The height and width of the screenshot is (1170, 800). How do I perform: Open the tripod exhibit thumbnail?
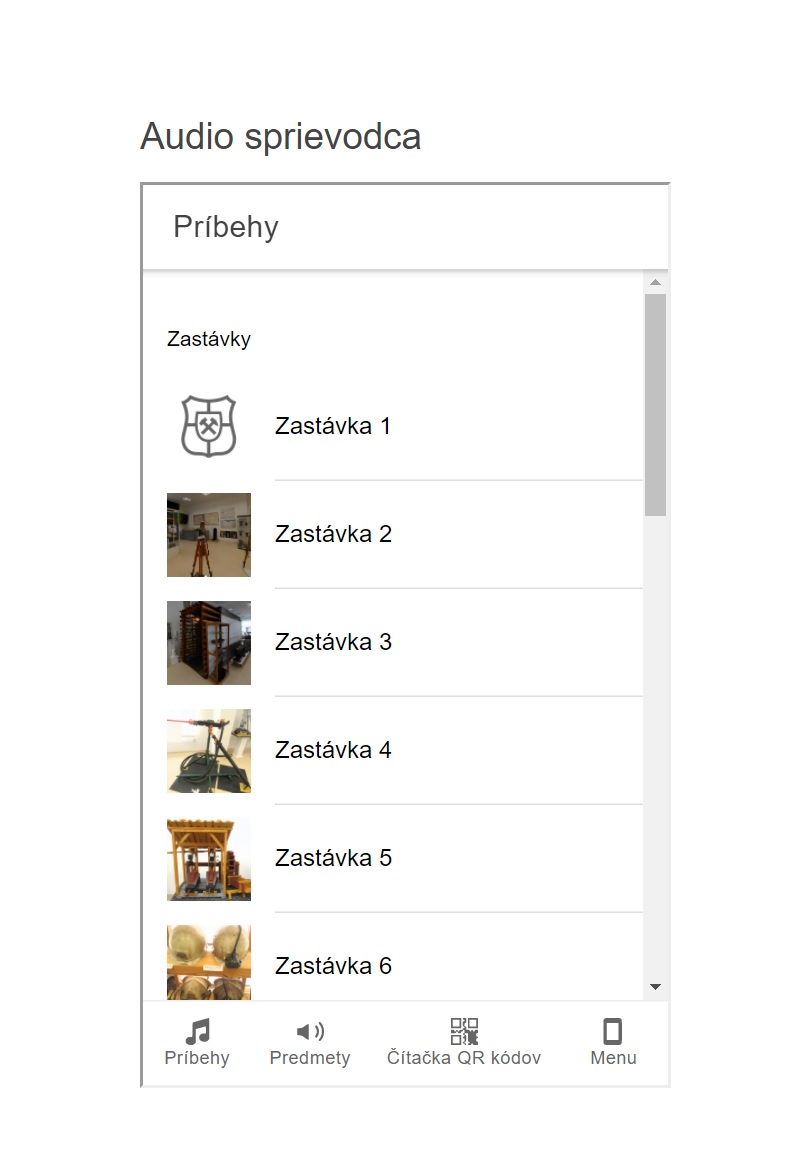coord(209,534)
